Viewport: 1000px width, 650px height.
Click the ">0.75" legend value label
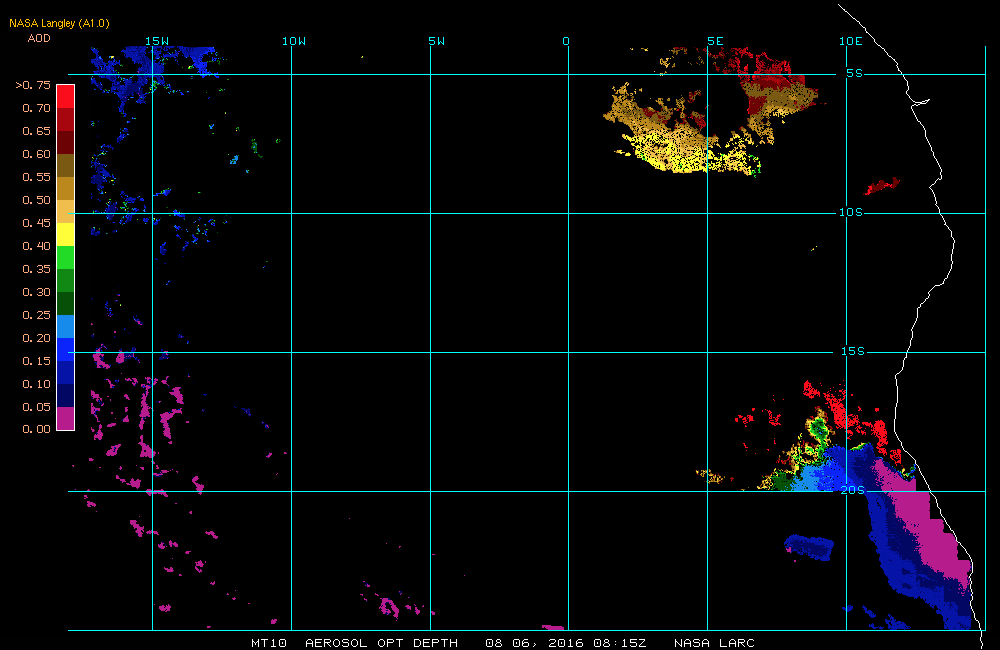pos(33,85)
